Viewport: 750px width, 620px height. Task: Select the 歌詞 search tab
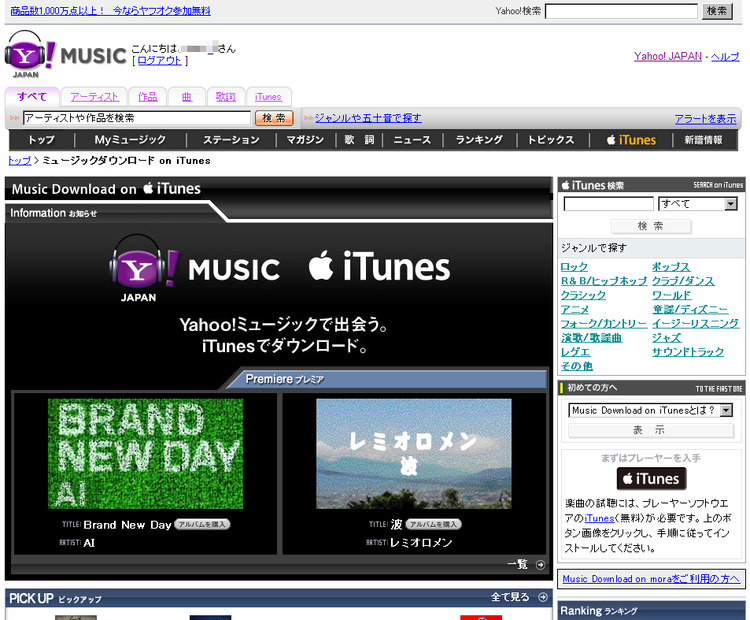(x=226, y=97)
